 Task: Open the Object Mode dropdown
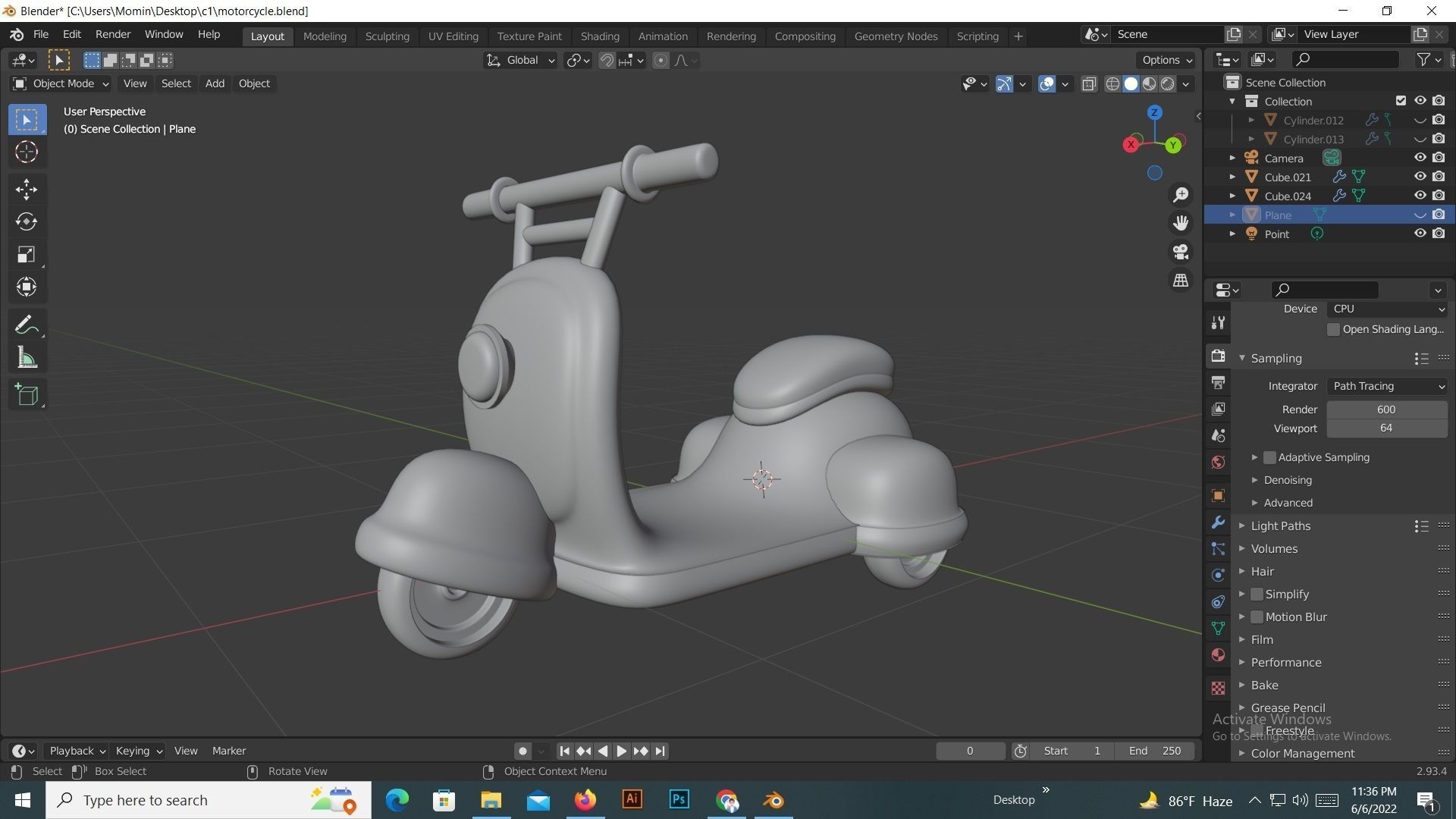(x=61, y=84)
